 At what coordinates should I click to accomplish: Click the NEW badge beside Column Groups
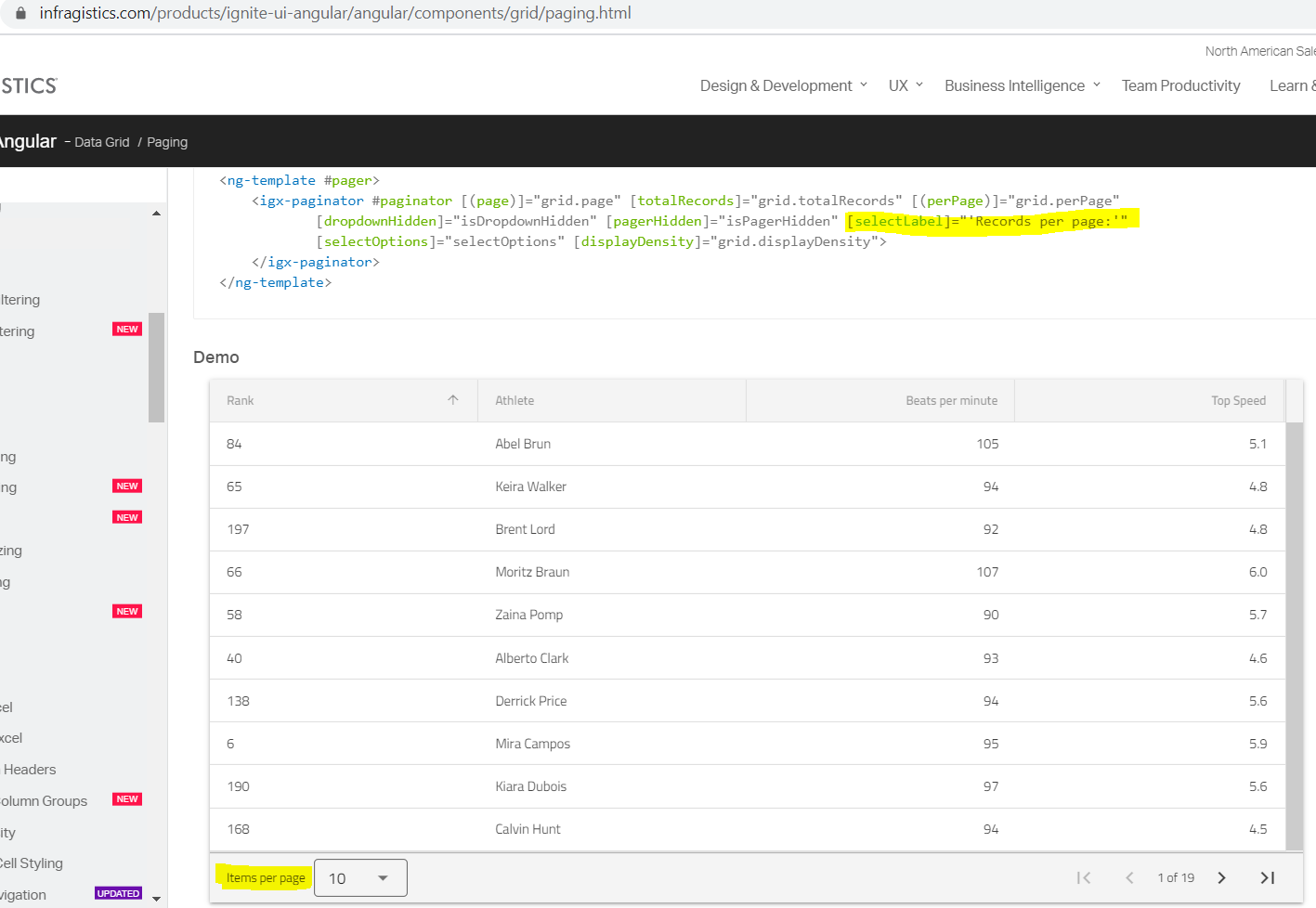[126, 799]
